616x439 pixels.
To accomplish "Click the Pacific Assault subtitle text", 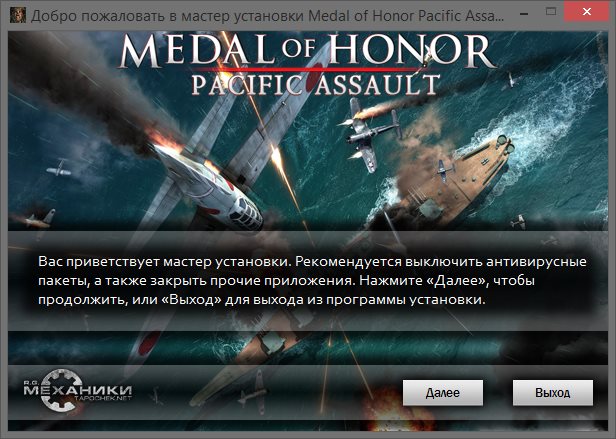I will point(316,85).
